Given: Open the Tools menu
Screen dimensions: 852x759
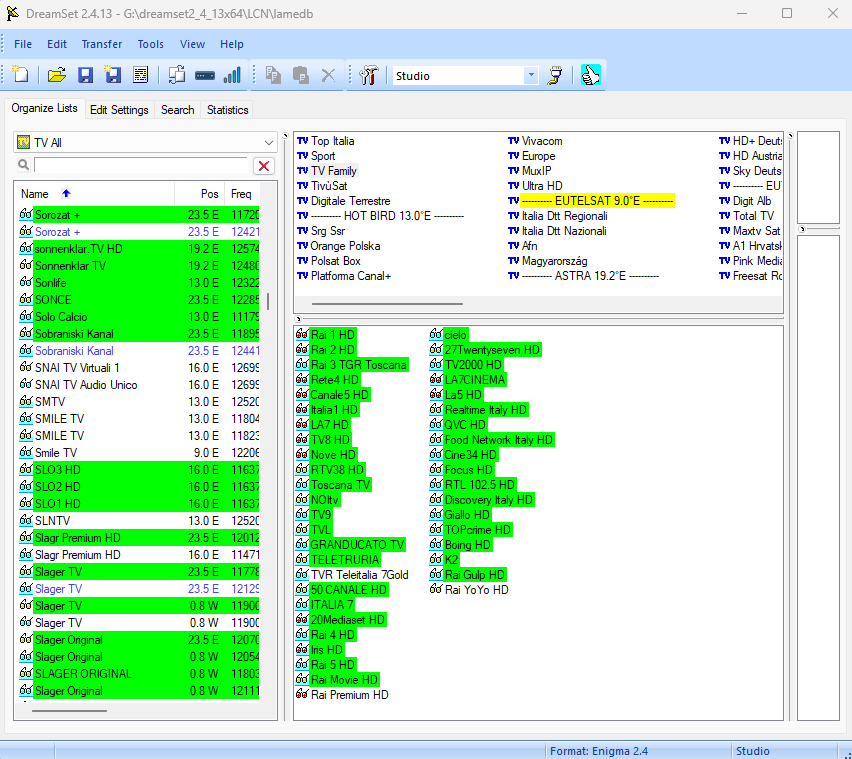Looking at the screenshot, I should point(150,44).
